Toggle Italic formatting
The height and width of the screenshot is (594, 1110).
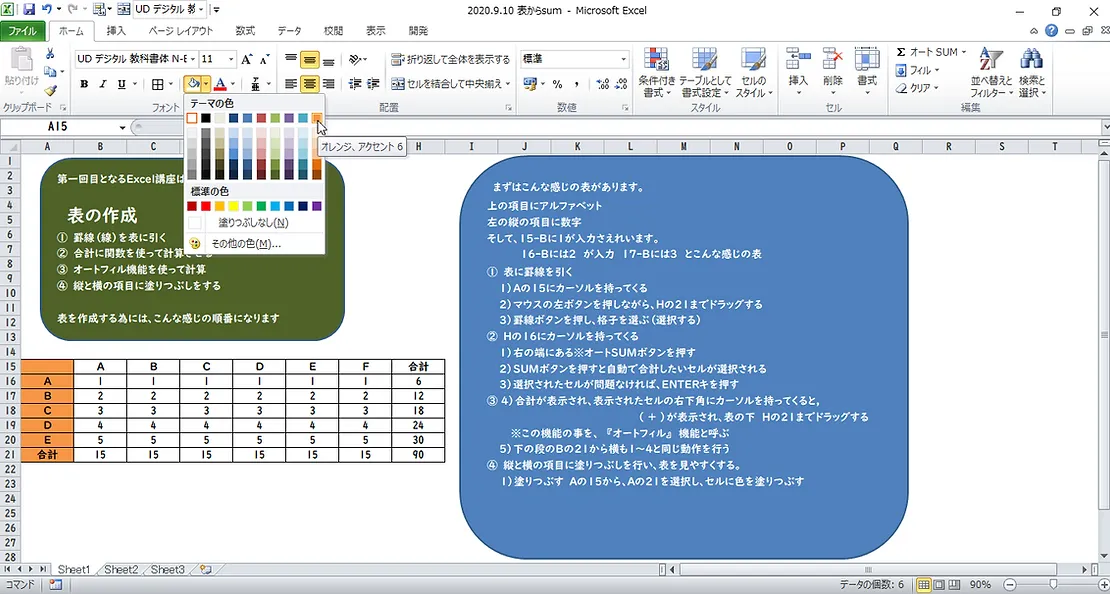(x=103, y=84)
